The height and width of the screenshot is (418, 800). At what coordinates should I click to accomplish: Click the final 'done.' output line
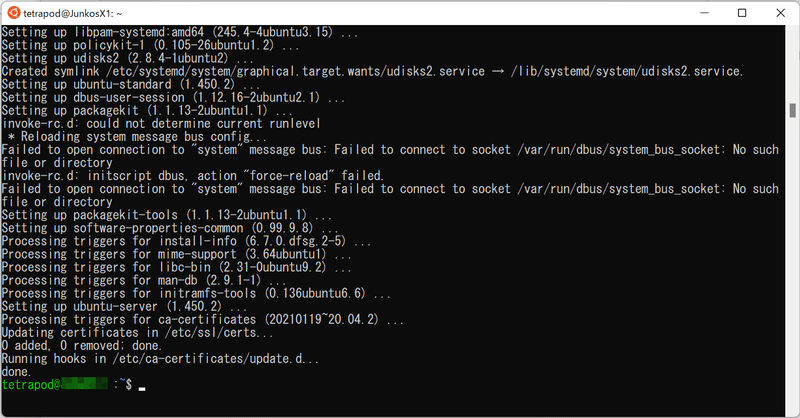(x=17, y=371)
